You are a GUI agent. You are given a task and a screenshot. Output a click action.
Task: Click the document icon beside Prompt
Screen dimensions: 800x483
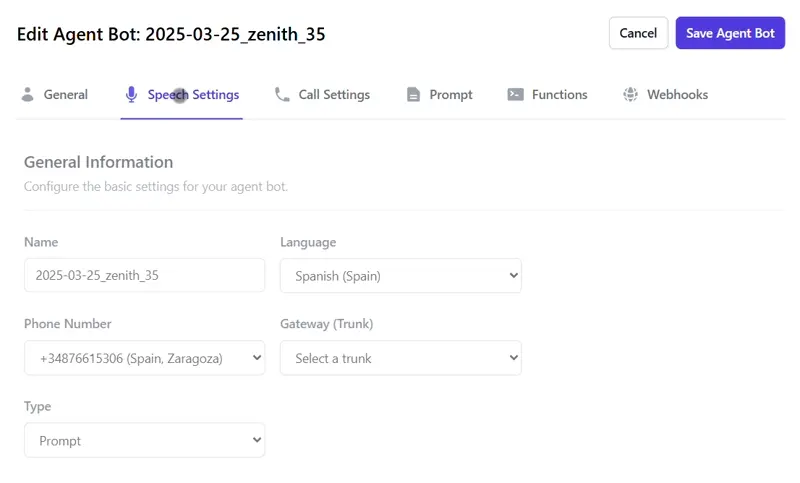coord(413,95)
